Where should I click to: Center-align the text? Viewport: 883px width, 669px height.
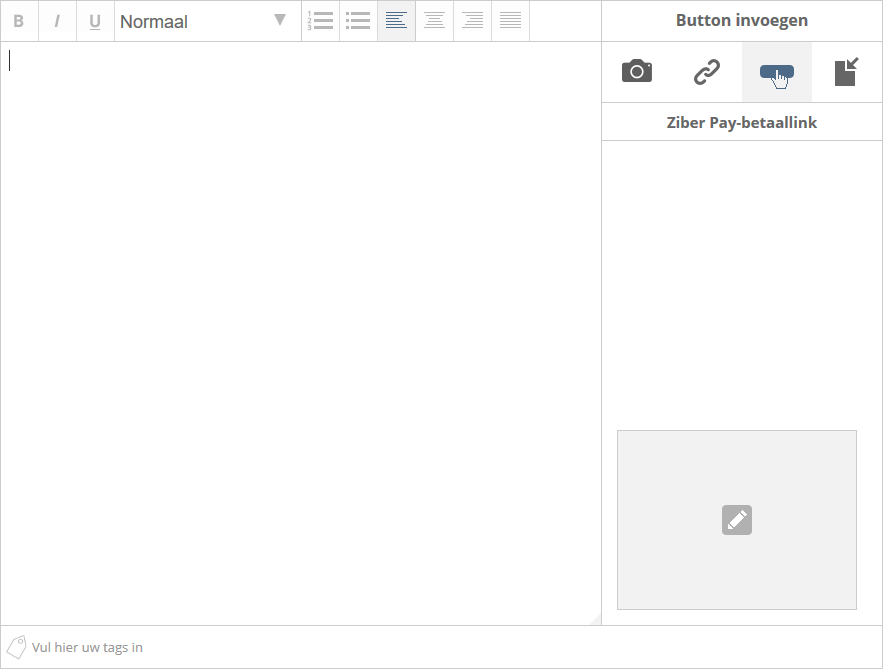(x=434, y=21)
